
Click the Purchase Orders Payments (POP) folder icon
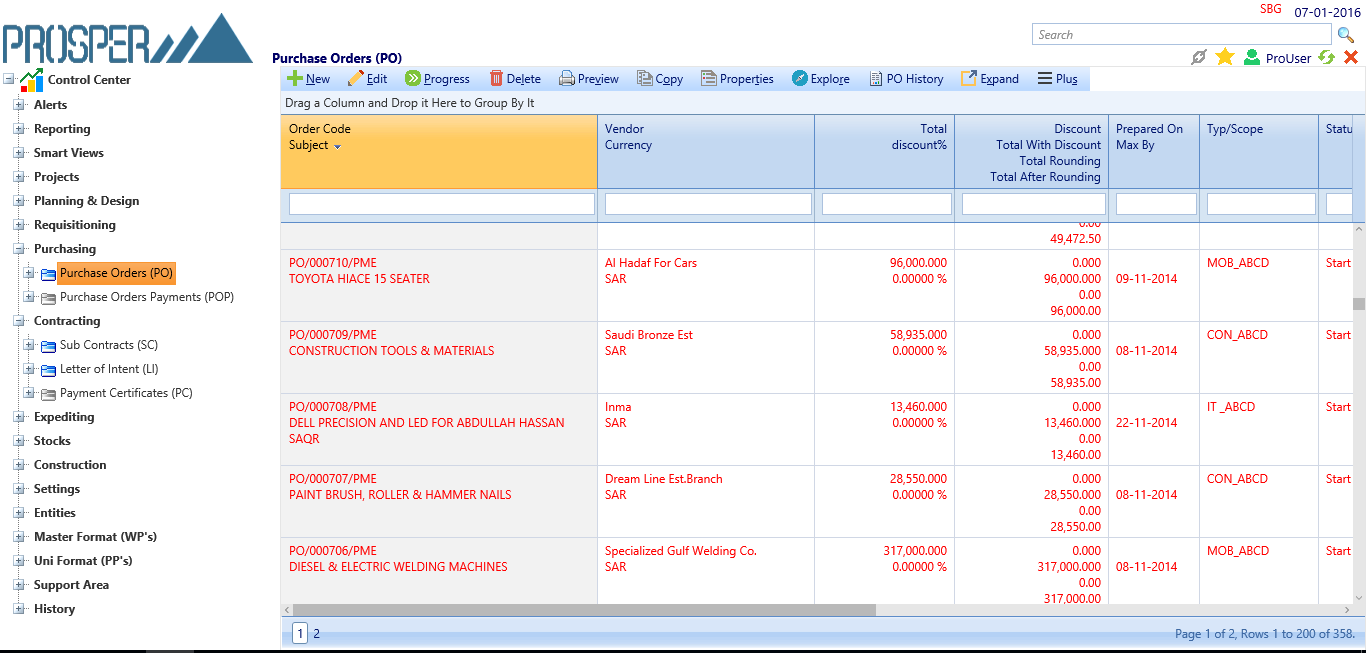[x=48, y=298]
